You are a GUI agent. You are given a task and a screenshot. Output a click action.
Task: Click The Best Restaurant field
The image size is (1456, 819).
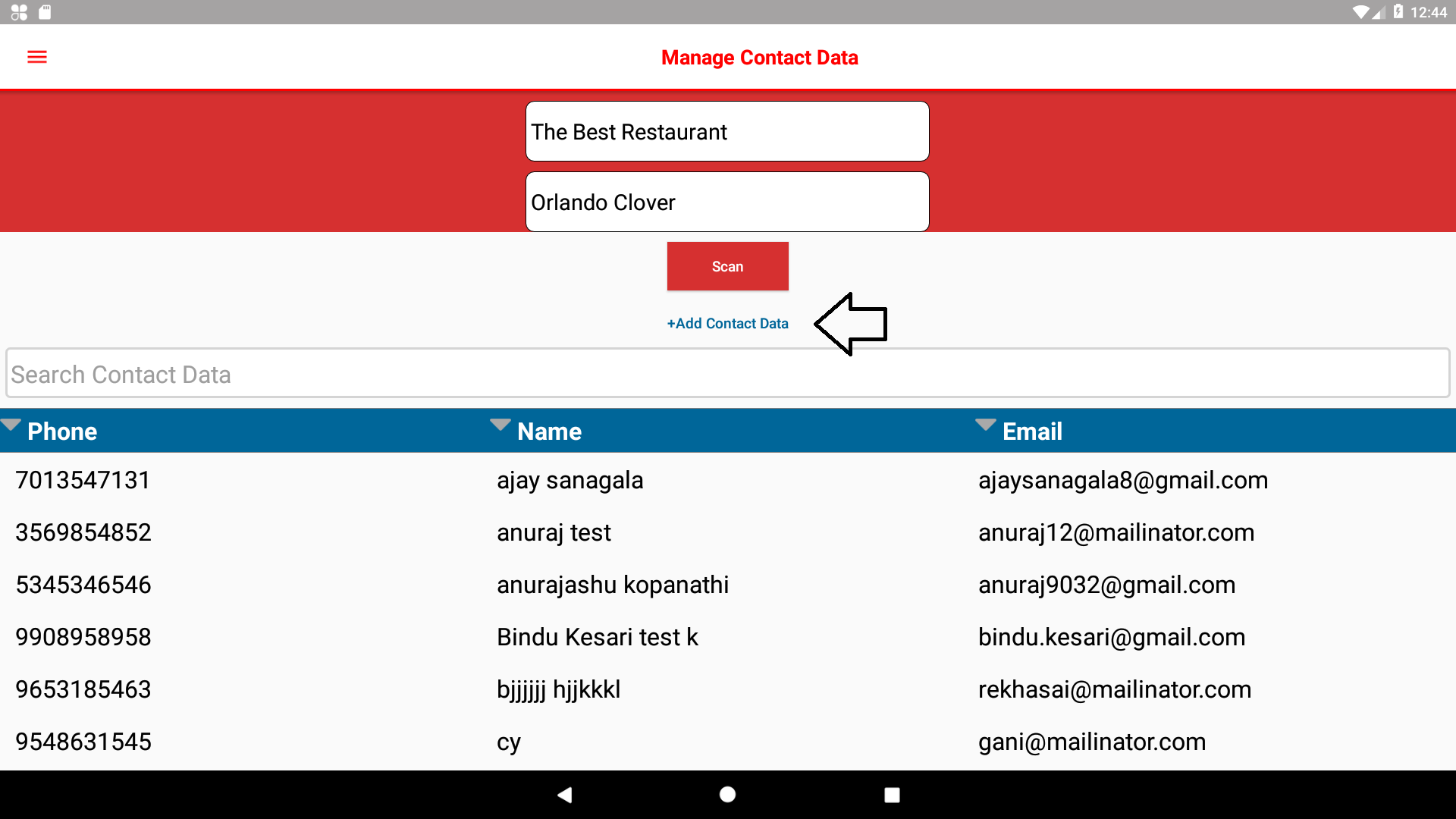pyautogui.click(x=727, y=132)
